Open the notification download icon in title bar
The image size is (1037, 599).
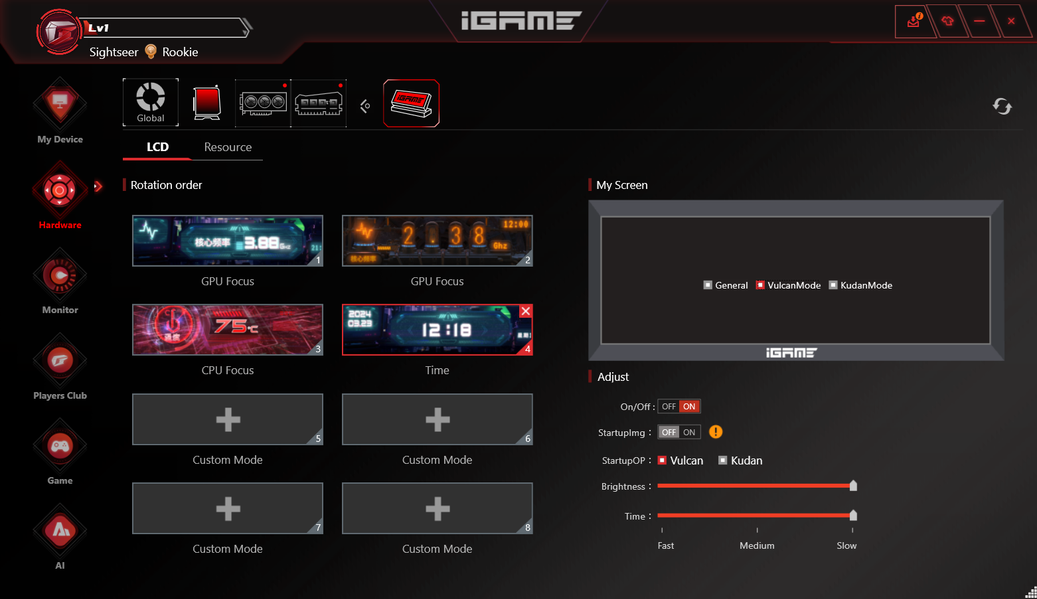[x=914, y=21]
